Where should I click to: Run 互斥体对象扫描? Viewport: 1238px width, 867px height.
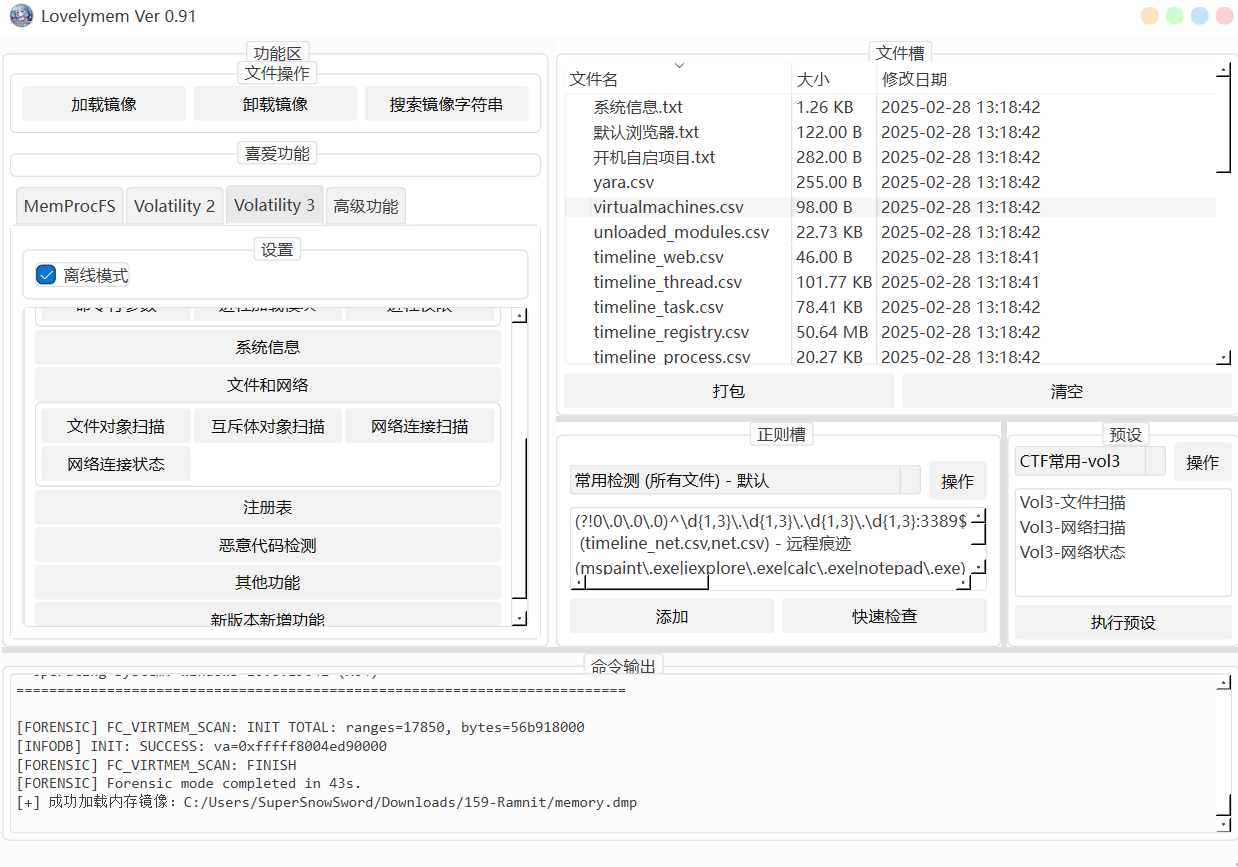click(267, 426)
